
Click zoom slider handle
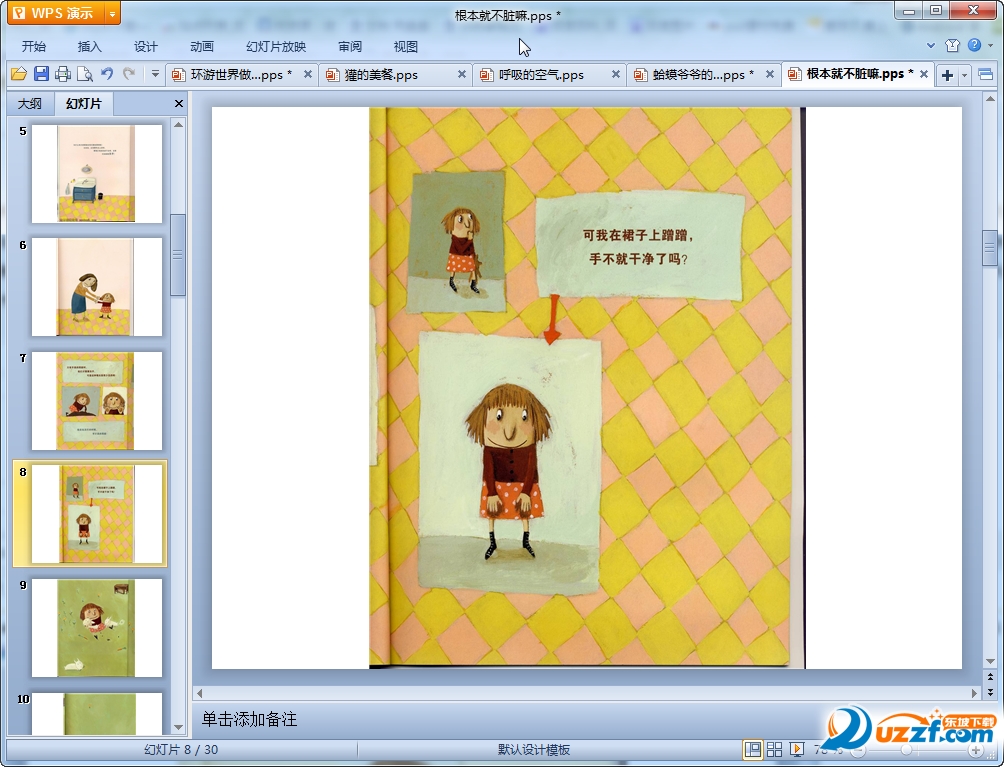click(906, 749)
